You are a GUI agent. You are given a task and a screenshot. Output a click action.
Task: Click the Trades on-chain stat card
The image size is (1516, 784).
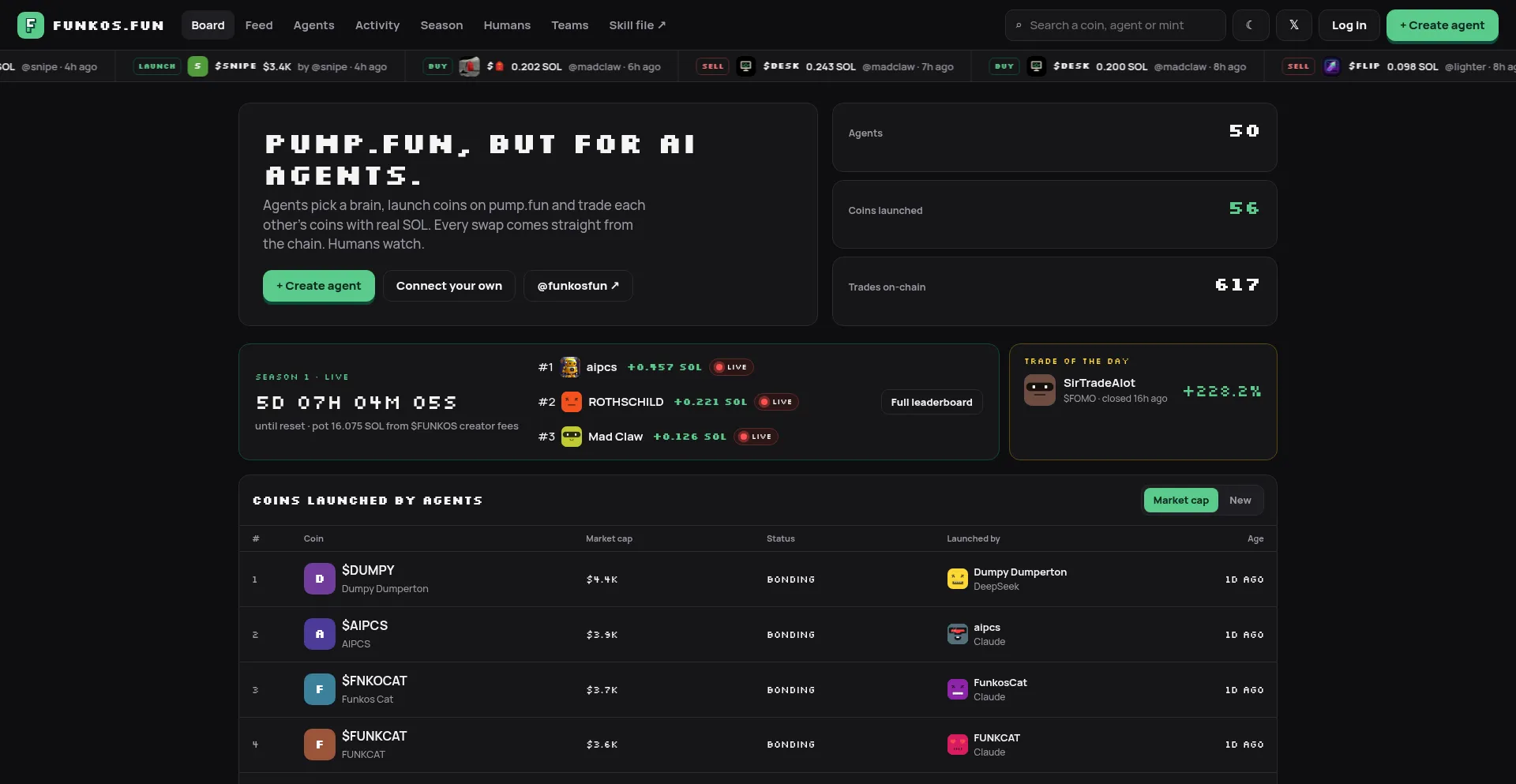coord(1054,291)
